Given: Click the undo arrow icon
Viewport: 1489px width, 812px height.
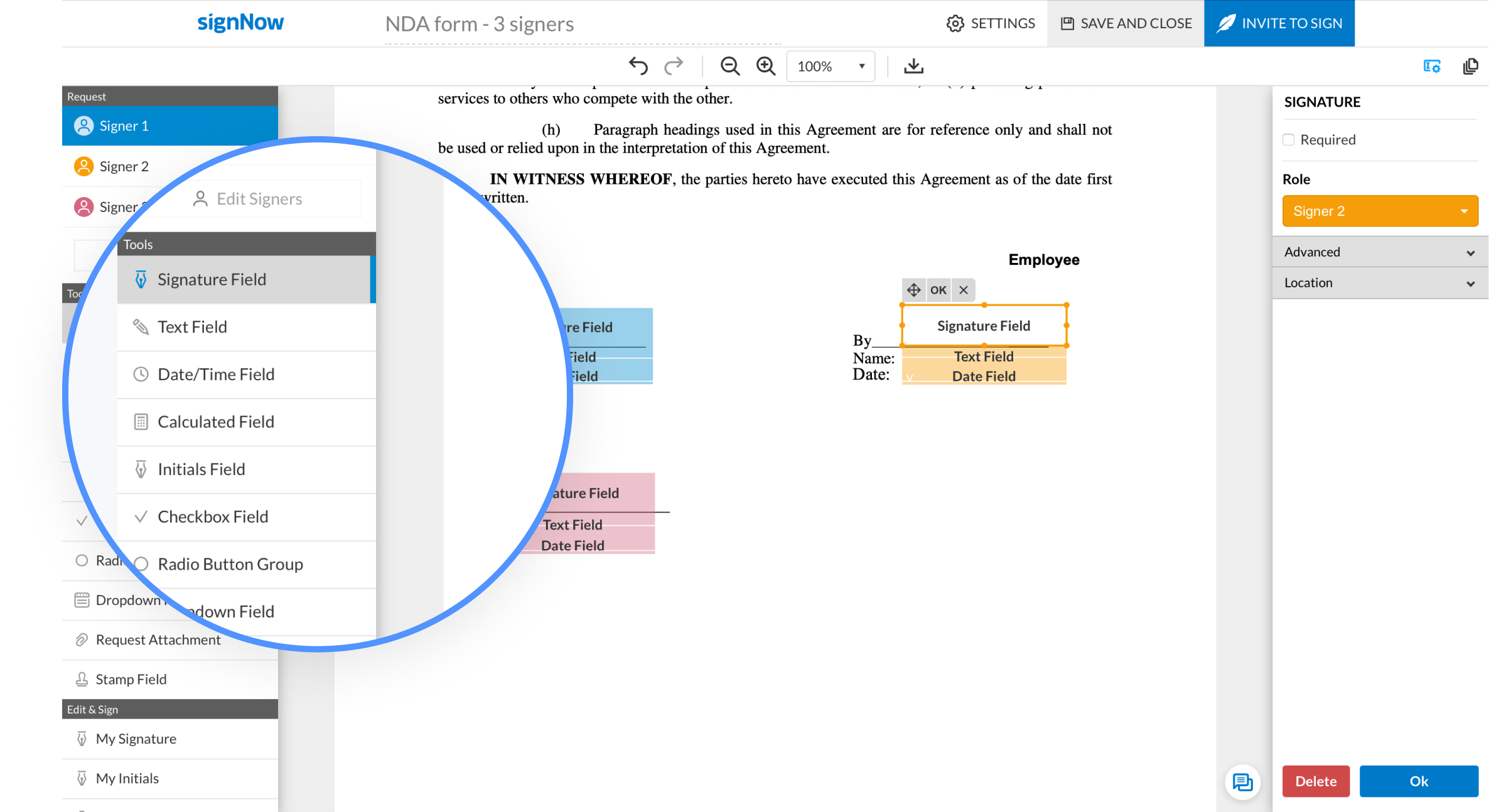Looking at the screenshot, I should tap(638, 66).
